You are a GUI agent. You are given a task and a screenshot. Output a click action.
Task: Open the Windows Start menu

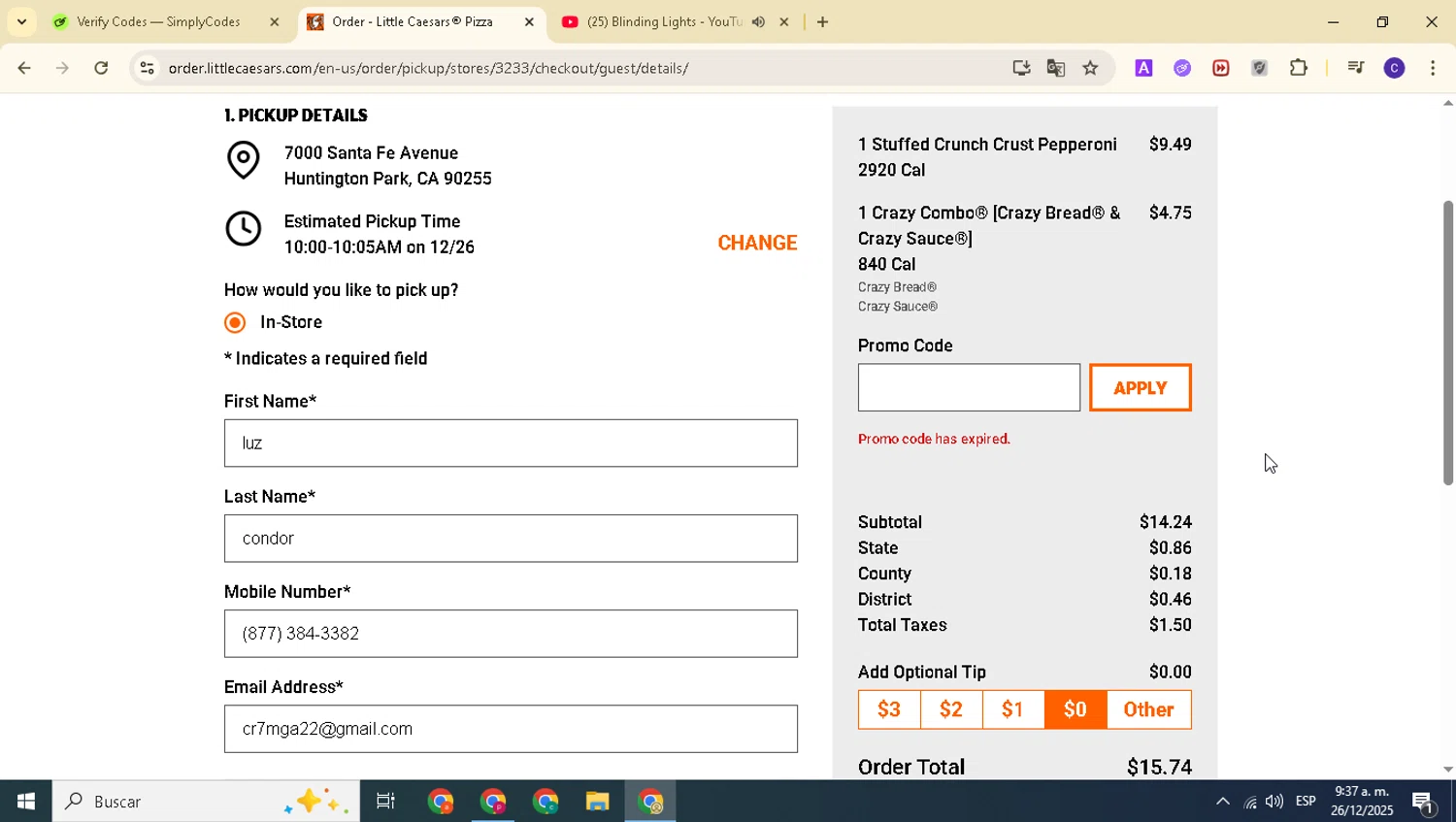tap(26, 802)
